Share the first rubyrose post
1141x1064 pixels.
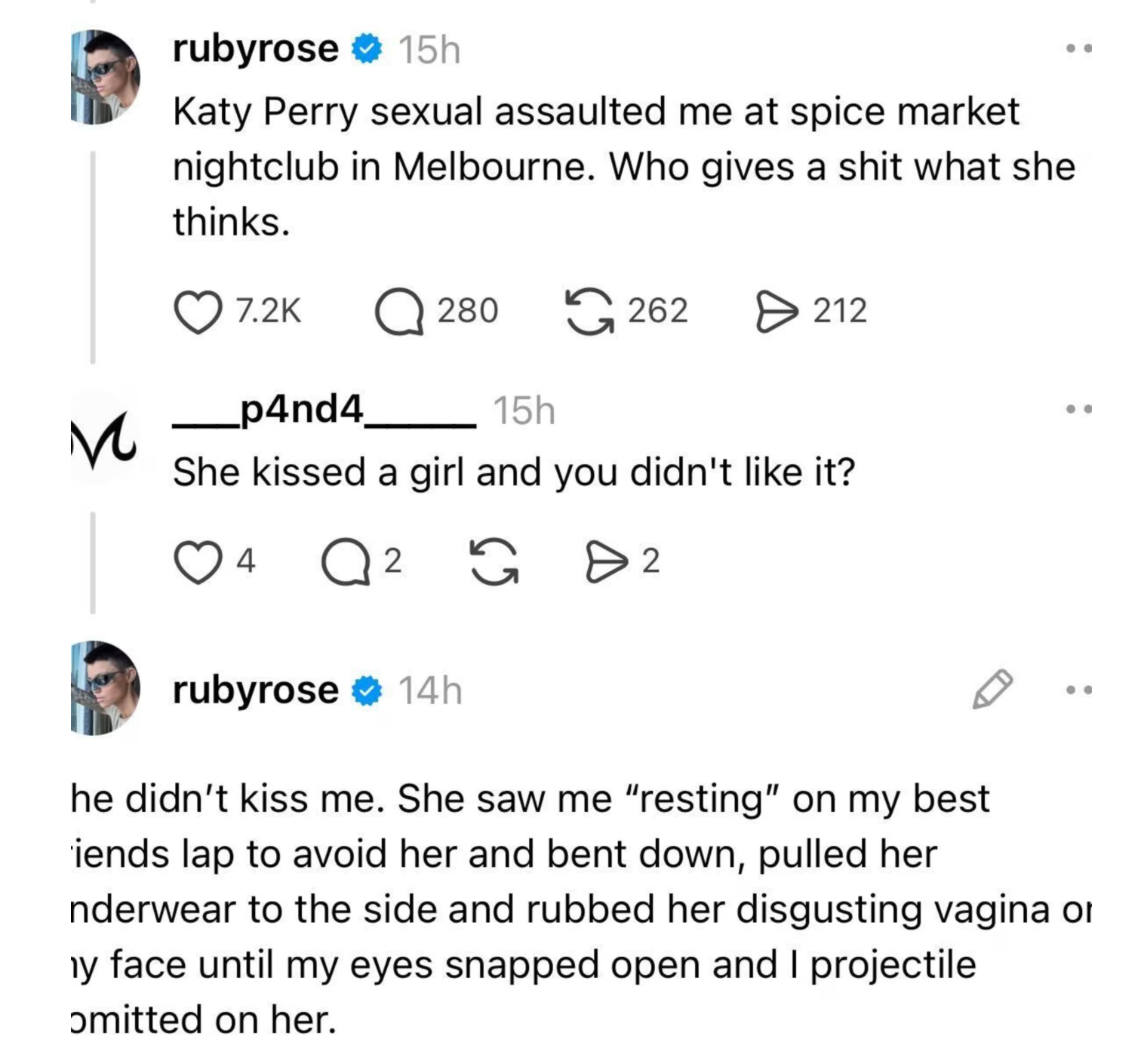777,312
